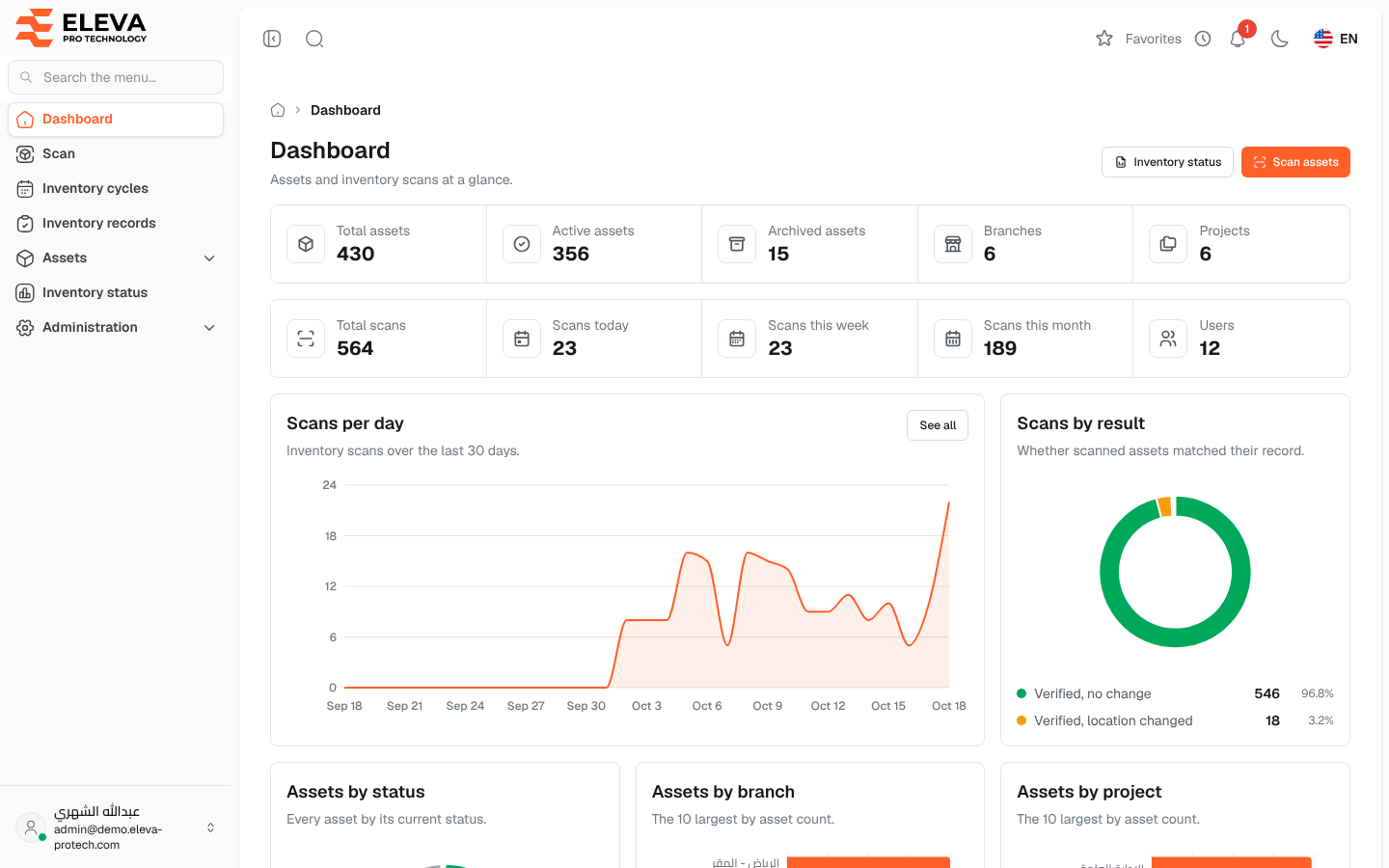
Task: Open the EN language selector
Action: click(1336, 39)
